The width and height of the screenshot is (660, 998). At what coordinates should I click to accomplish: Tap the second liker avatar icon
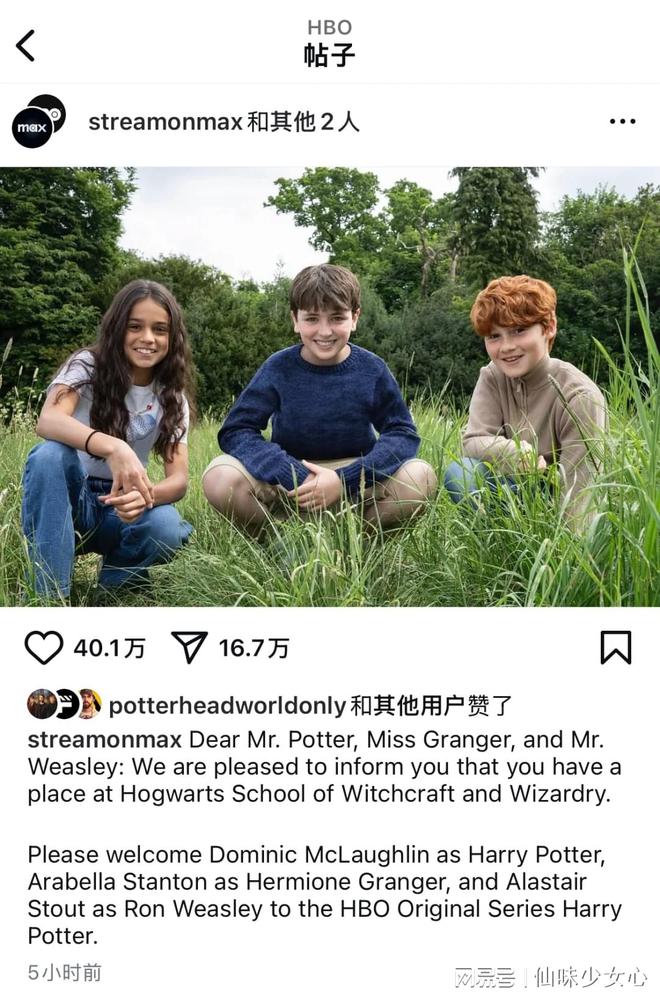point(66,704)
